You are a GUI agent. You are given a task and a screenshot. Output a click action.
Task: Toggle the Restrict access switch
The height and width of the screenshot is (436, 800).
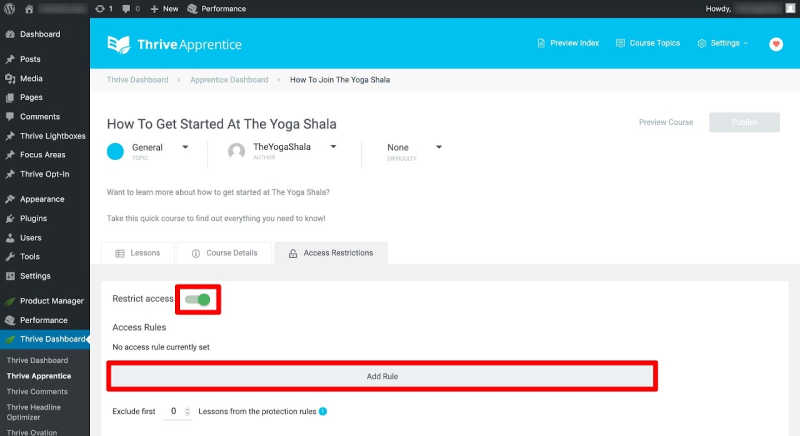click(x=197, y=299)
